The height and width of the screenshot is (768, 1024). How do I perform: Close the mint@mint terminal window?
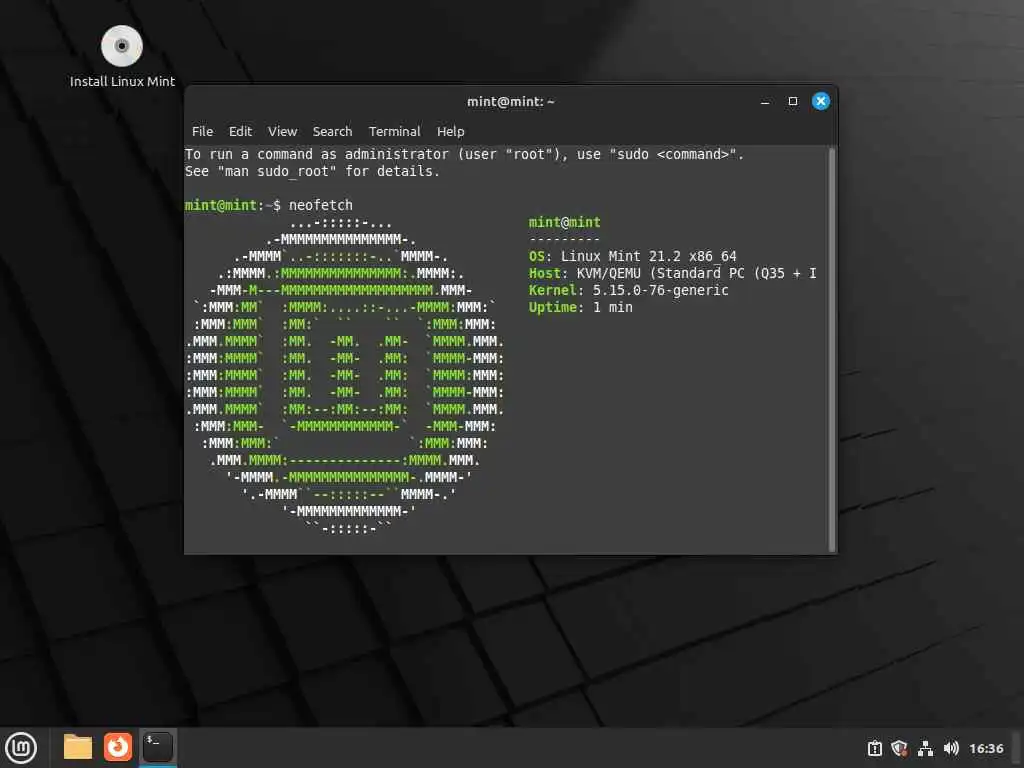pos(821,101)
